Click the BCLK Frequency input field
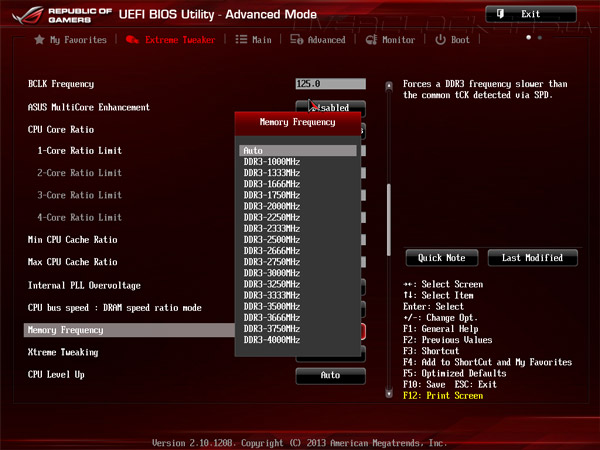This screenshot has height=450, width=600. 331,84
